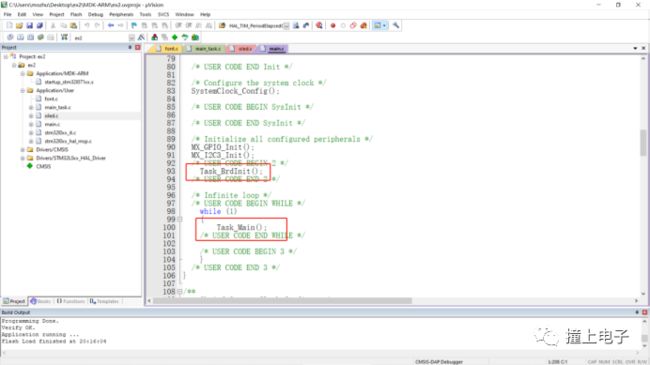Click the editor vertical scrollbar thumb
This screenshot has height=365, width=650.
coord(643,143)
